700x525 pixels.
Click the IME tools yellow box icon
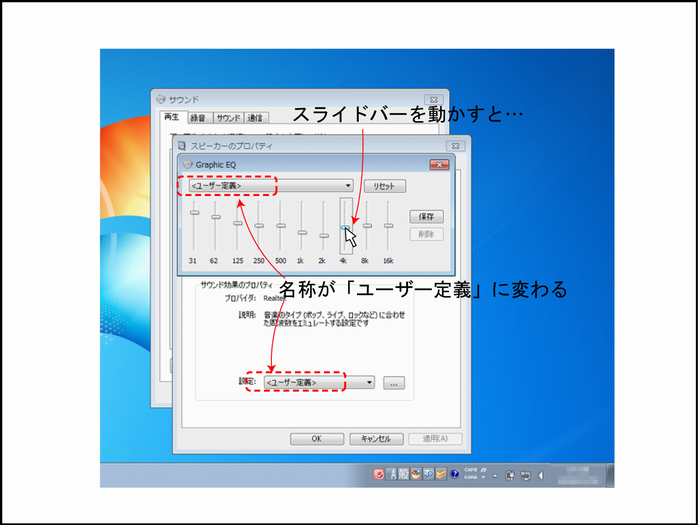pos(441,474)
